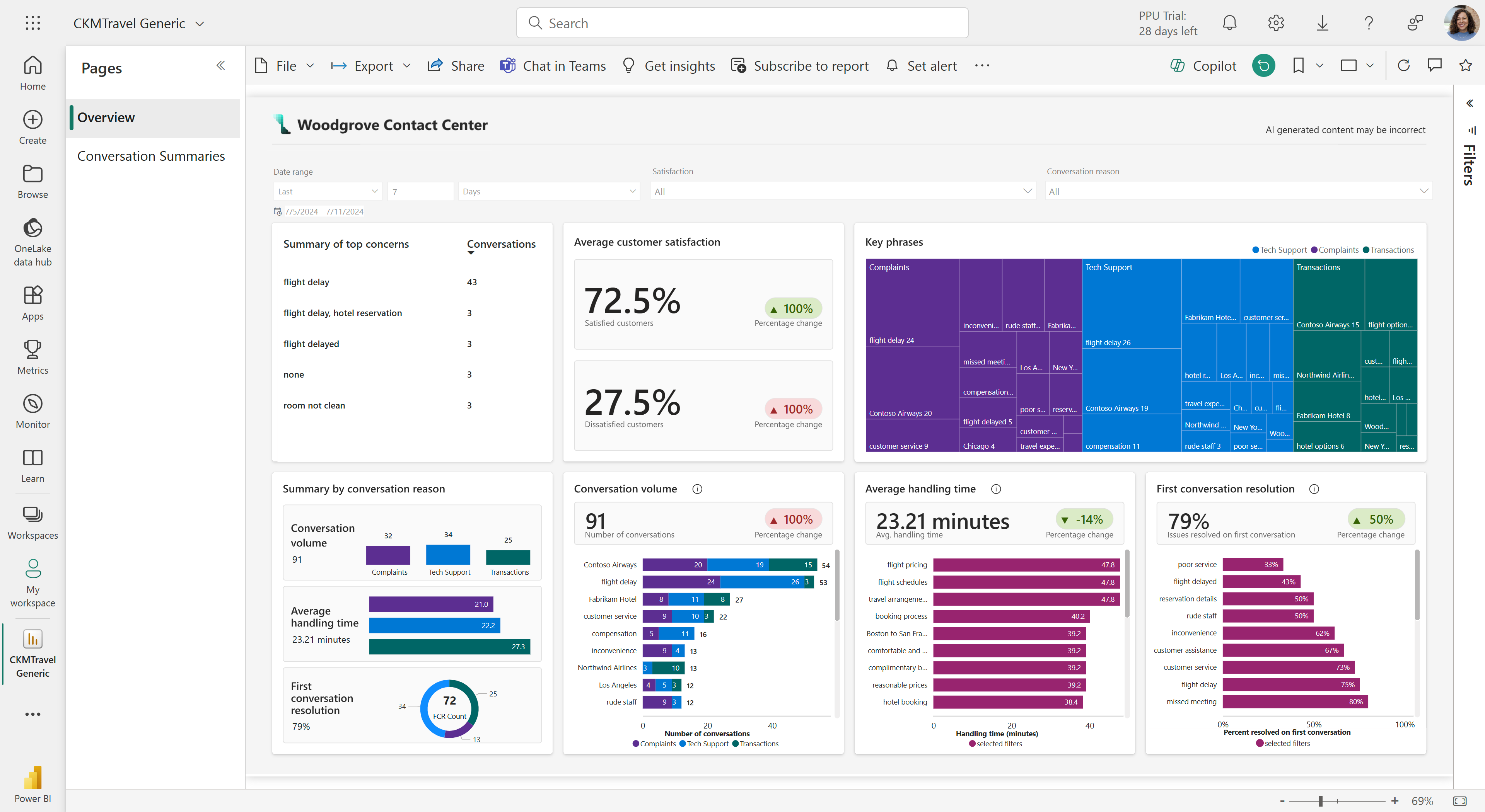Open the view mode dropdown chevron

click(x=1370, y=66)
